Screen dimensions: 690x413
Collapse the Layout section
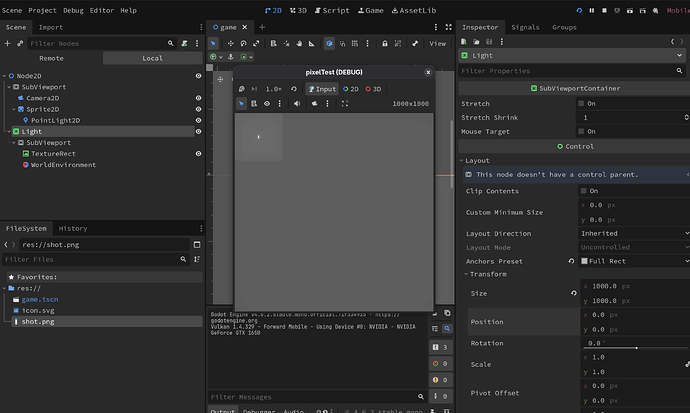462,161
